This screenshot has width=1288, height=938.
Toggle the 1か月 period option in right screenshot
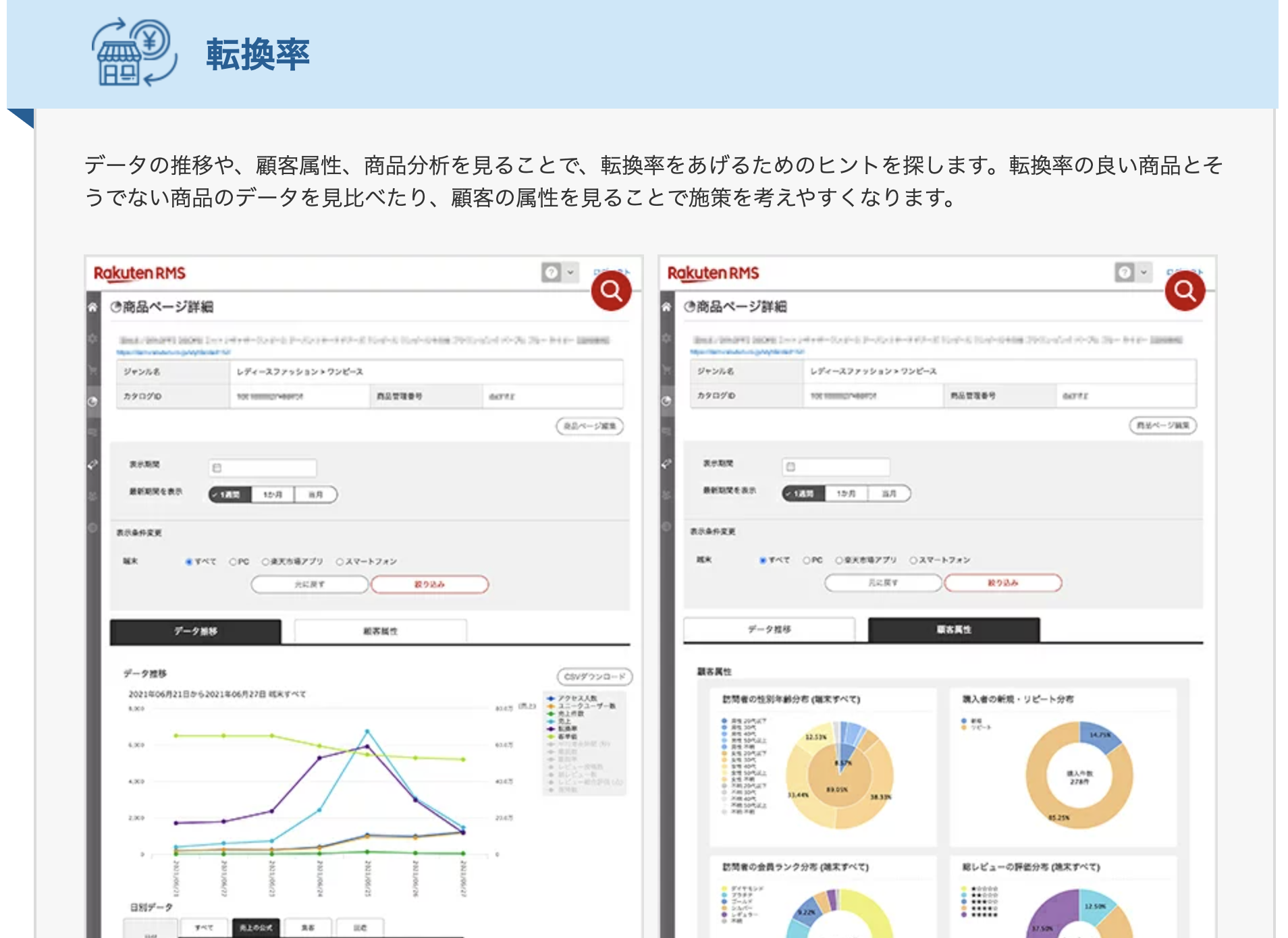click(847, 493)
